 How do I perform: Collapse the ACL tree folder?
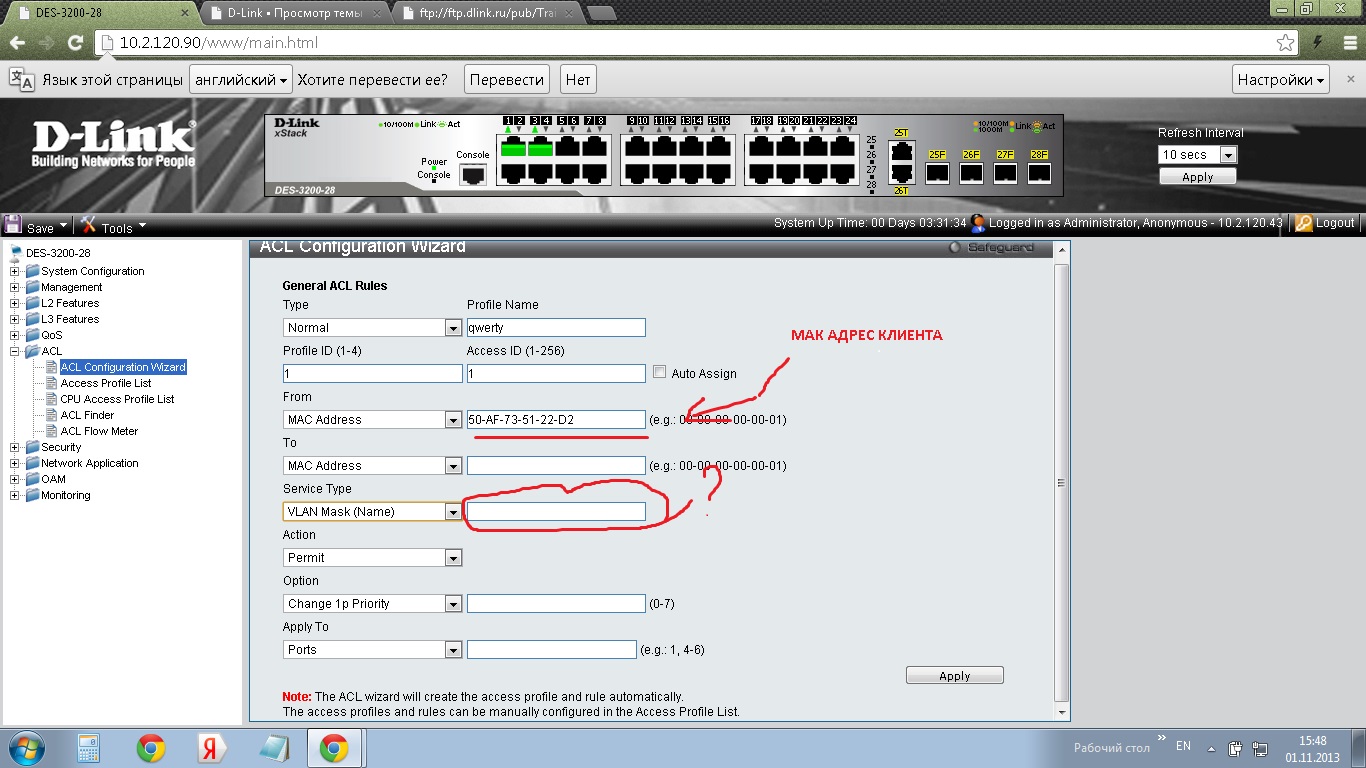[15, 351]
